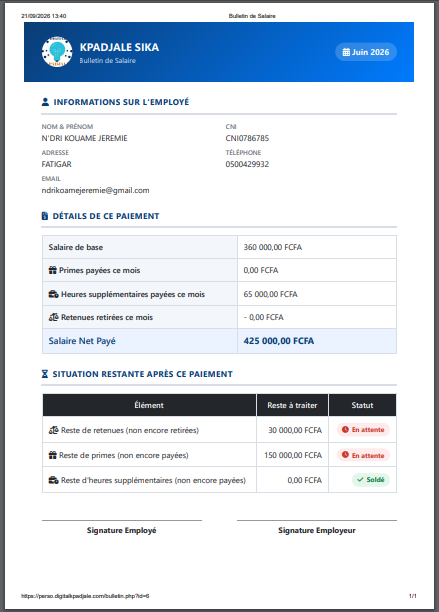Click the NOM & PRÉNOM field label

click(68, 126)
